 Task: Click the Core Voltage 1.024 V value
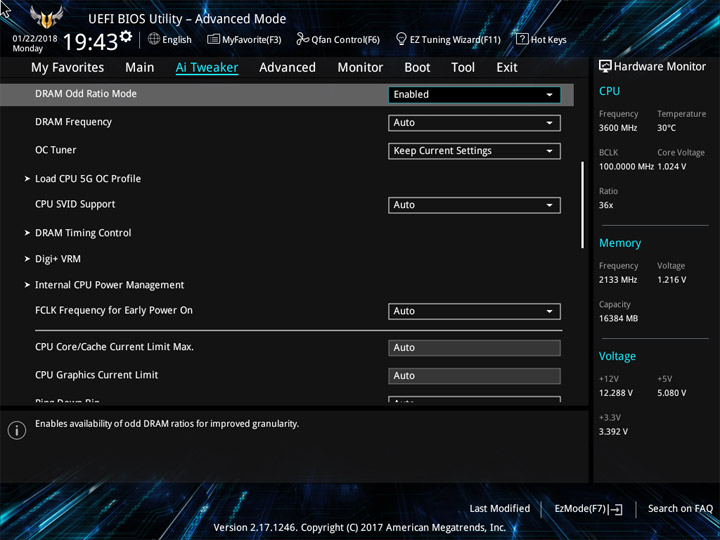click(672, 167)
